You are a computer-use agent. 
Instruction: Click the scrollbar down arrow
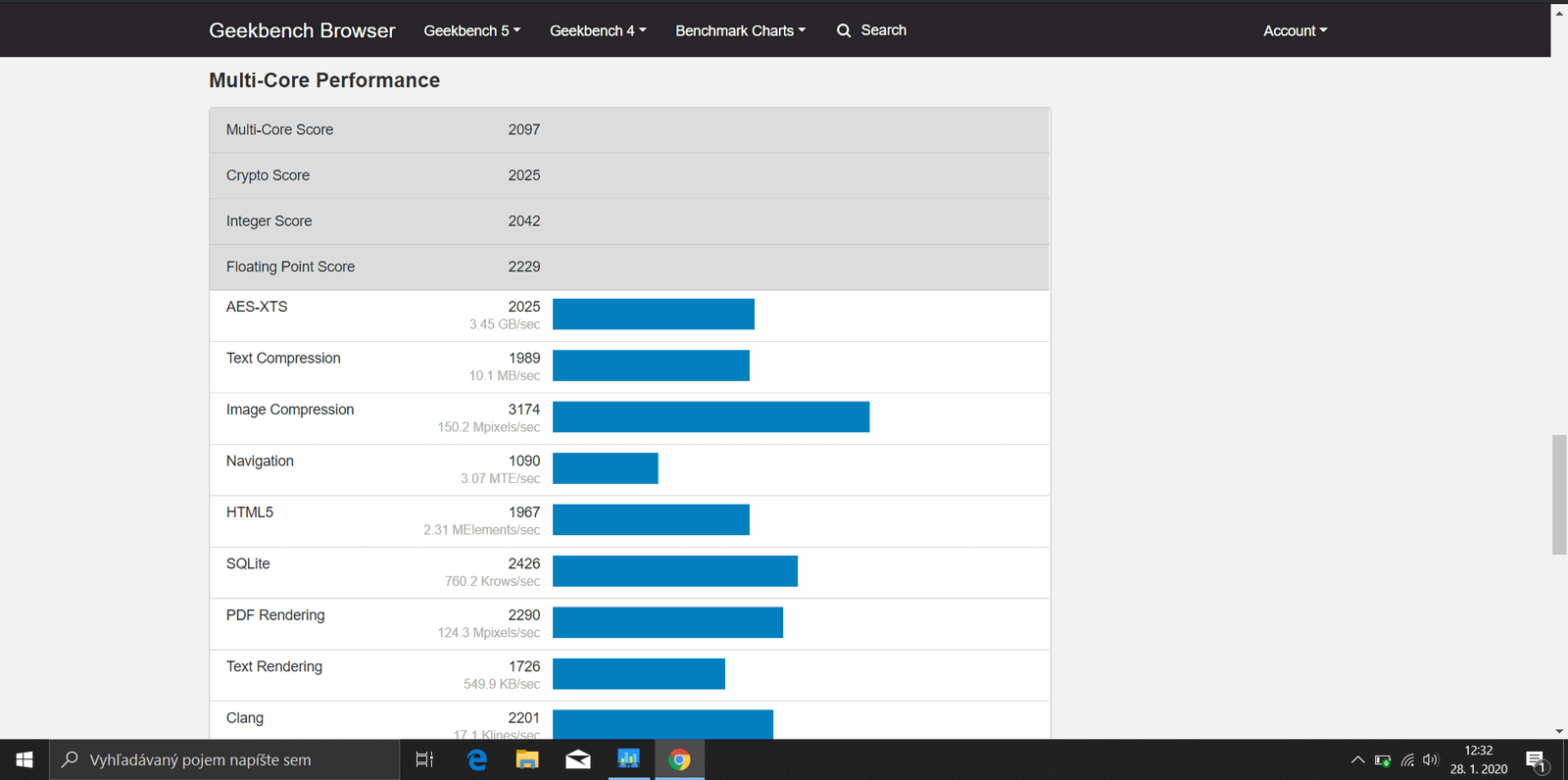click(x=1559, y=731)
